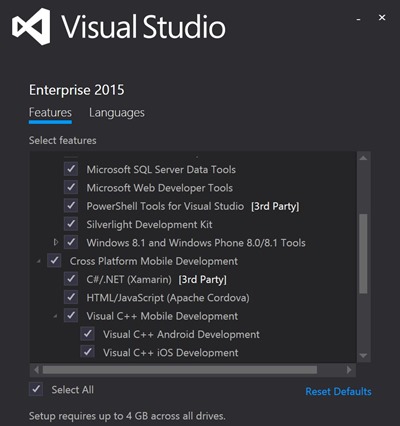The height and width of the screenshot is (426, 400).
Task: Toggle Windows 8.1 and Windows Phone Tools checkbox
Action: tap(71, 242)
